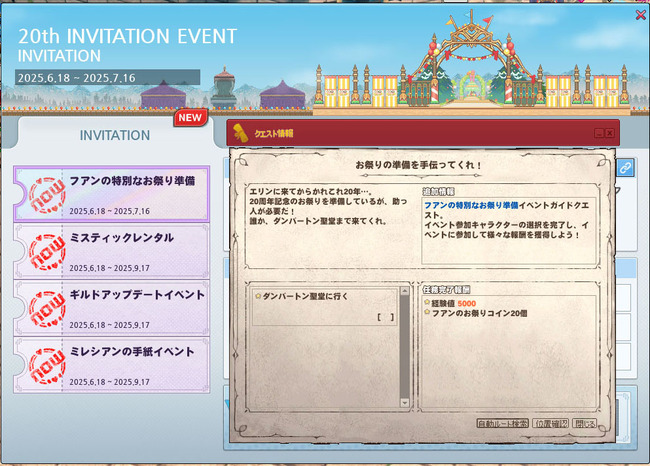Click the blue ファンの特別なお祭り準備 link text
This screenshot has width=650, height=466.
[471, 205]
